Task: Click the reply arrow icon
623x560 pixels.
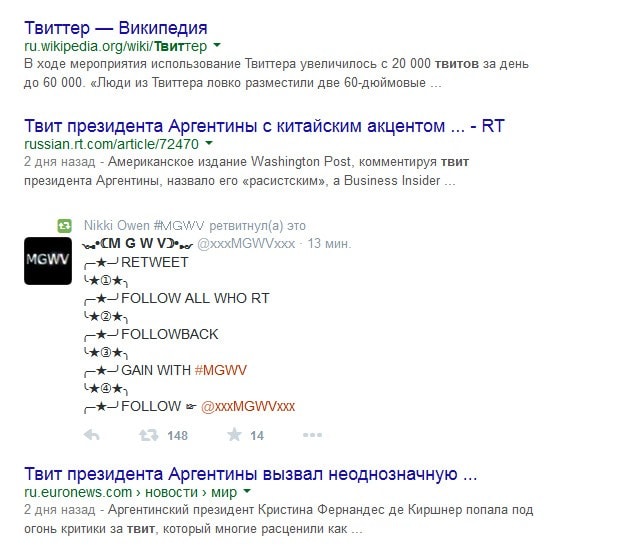Action: click(92, 435)
